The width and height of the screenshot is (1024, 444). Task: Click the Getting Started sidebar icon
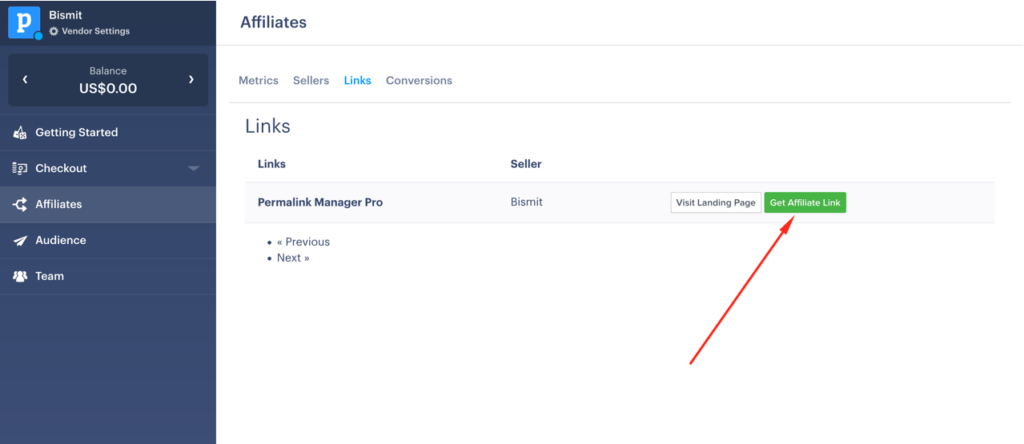(x=20, y=133)
